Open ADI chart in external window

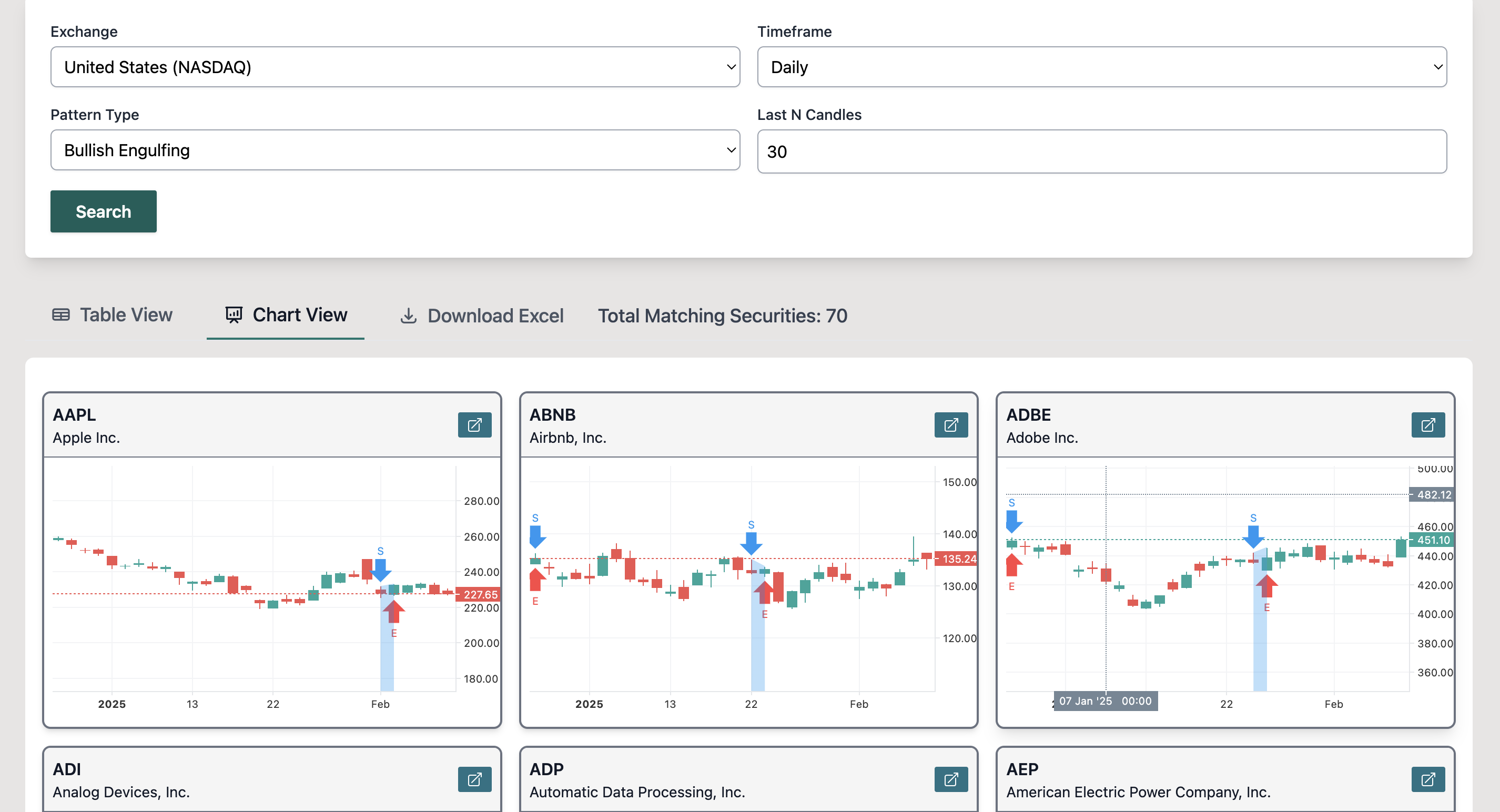[474, 779]
